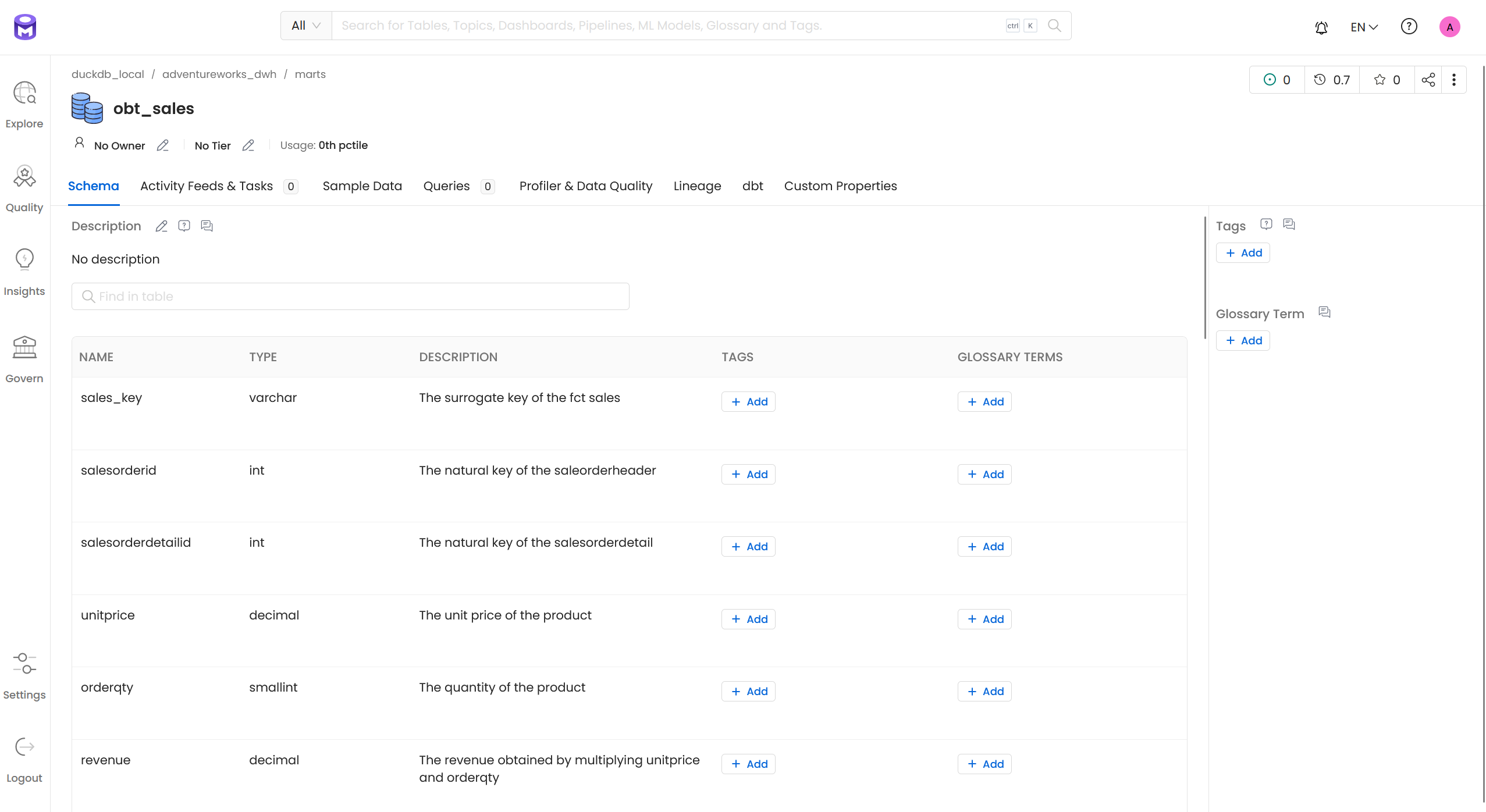Screen dimensions: 1486x812
Task: Click the Find in table field
Action: pyautogui.click(x=350, y=297)
